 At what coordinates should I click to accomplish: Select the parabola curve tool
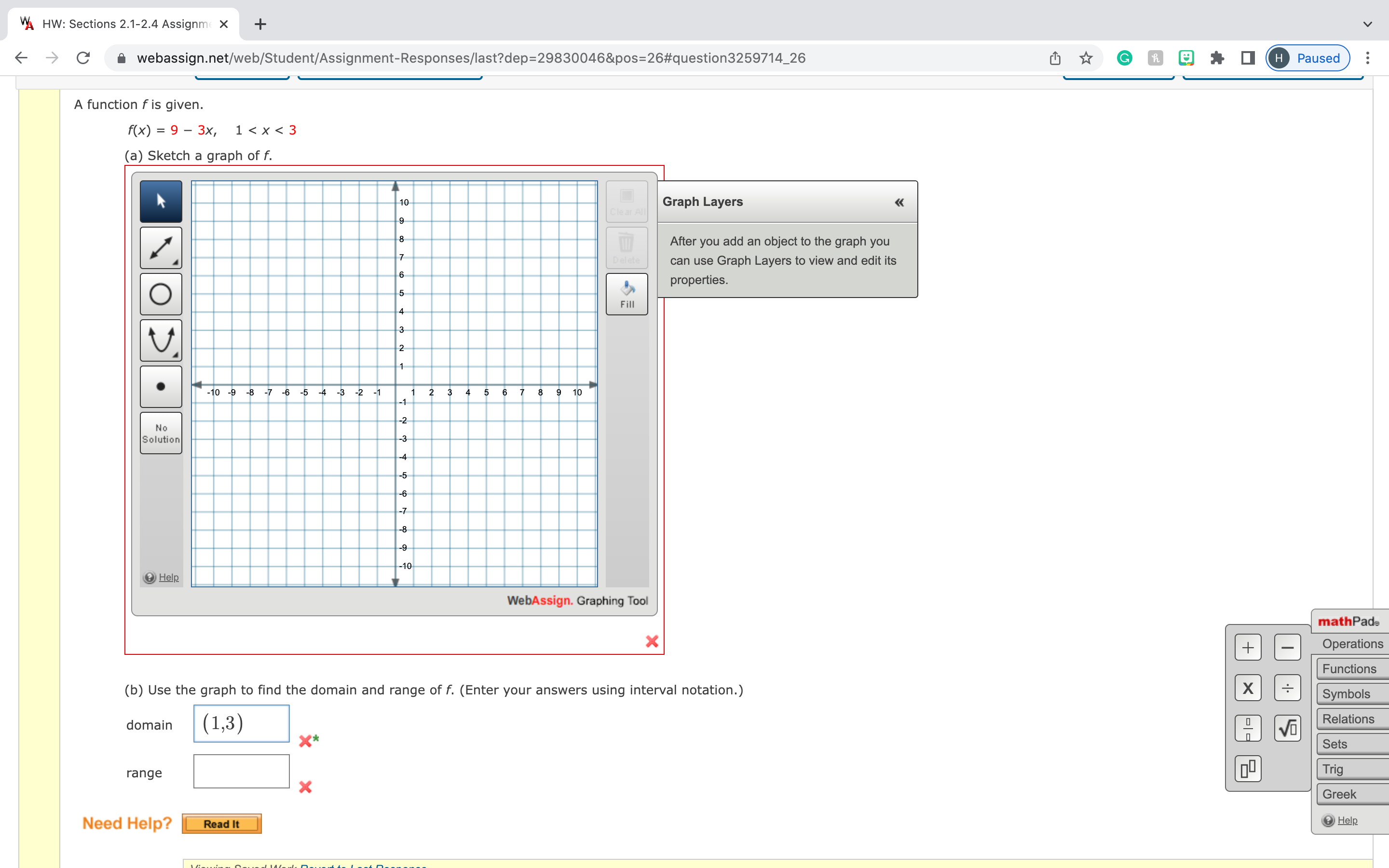161,340
